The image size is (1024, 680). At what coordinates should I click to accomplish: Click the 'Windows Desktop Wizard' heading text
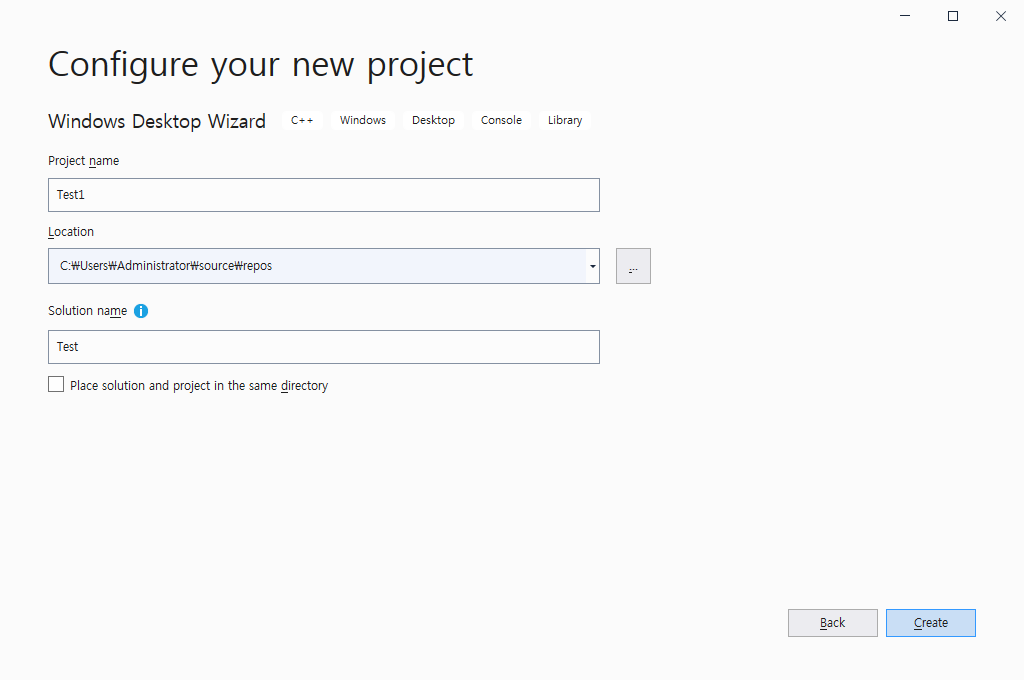[157, 121]
